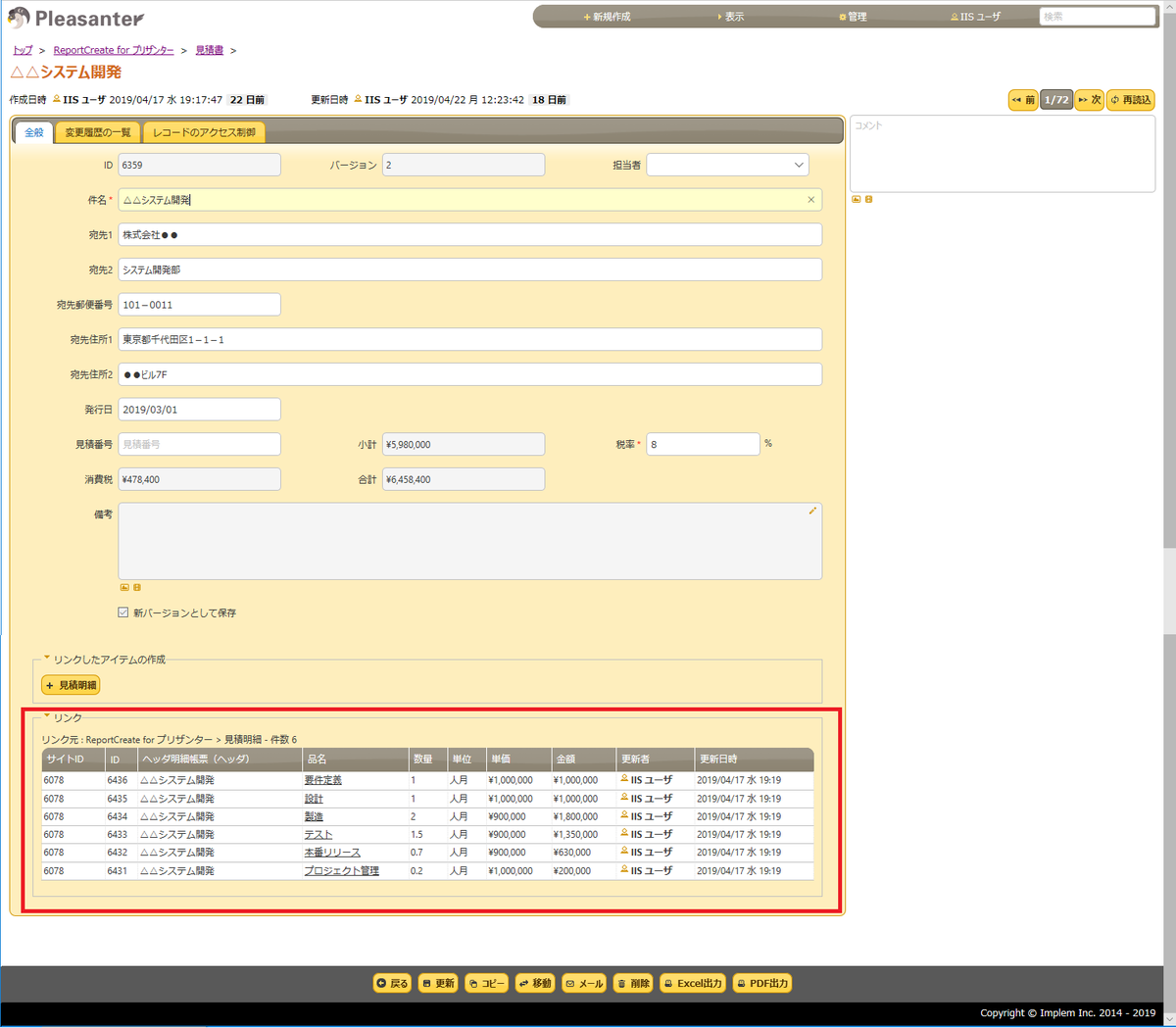This screenshot has height=1028, width=1176.
Task: Open the 製造 linked item
Action: (314, 816)
